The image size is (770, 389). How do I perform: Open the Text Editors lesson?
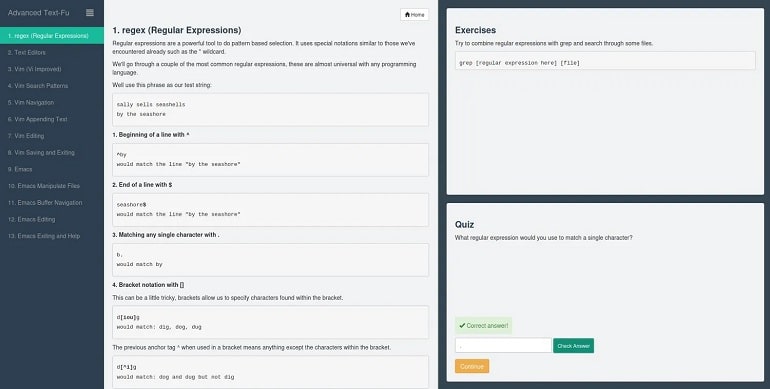(52, 53)
